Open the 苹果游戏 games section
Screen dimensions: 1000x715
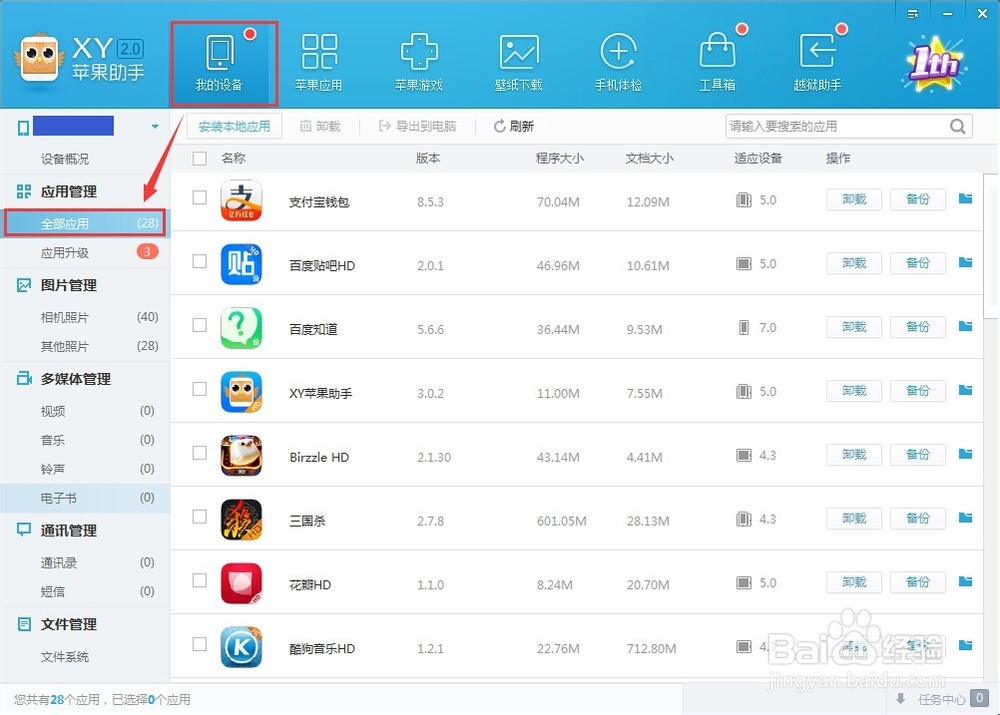tap(418, 64)
